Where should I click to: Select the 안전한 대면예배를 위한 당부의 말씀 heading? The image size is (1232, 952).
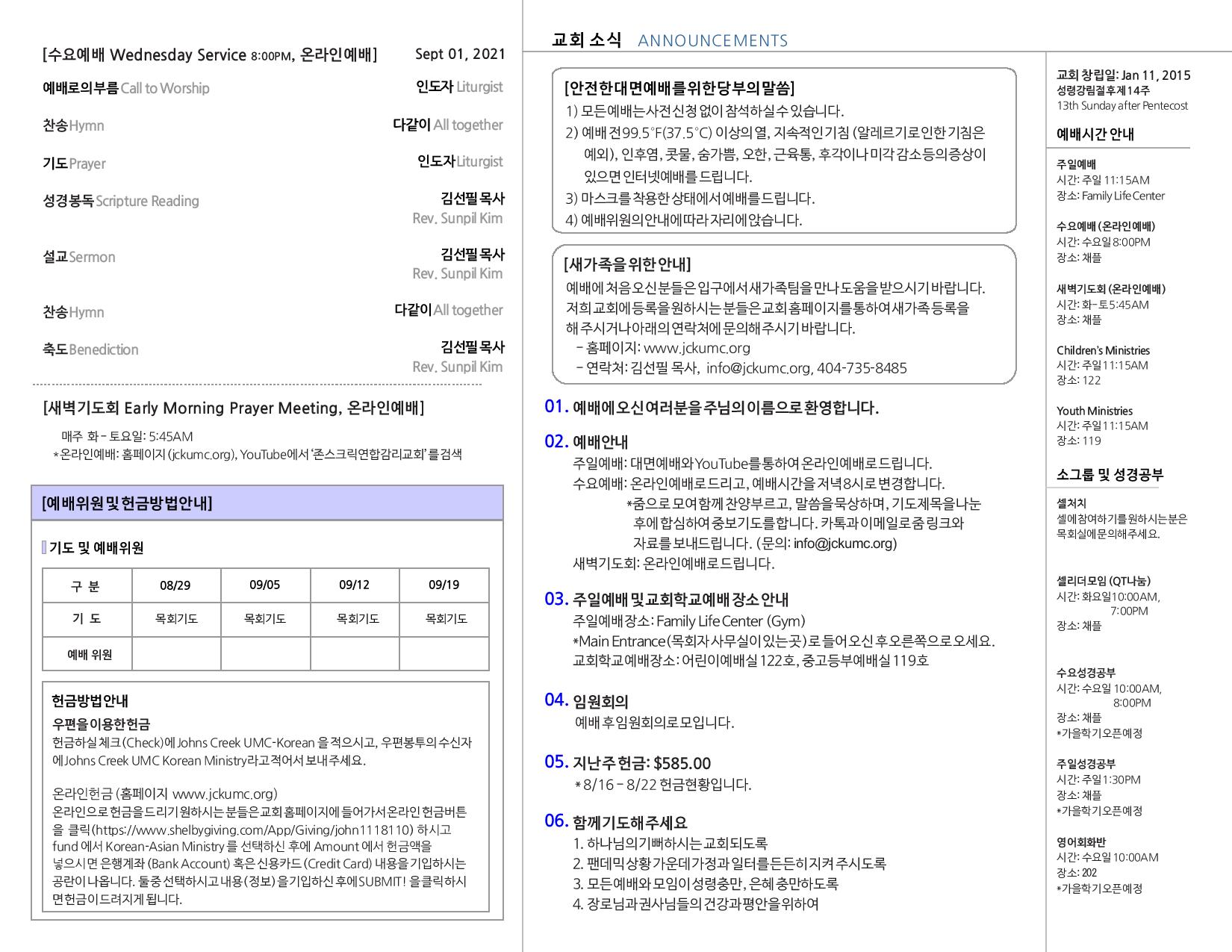click(x=679, y=89)
